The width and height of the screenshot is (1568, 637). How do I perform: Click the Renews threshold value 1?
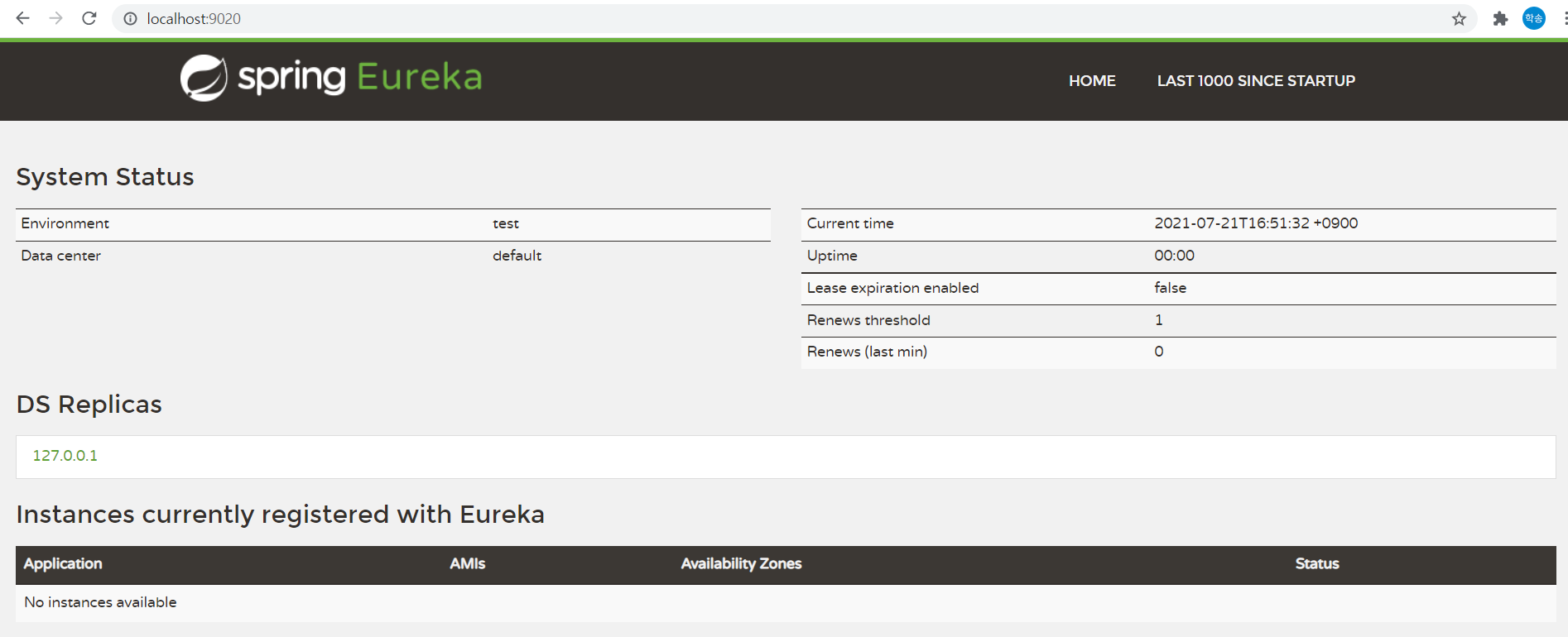1159,320
